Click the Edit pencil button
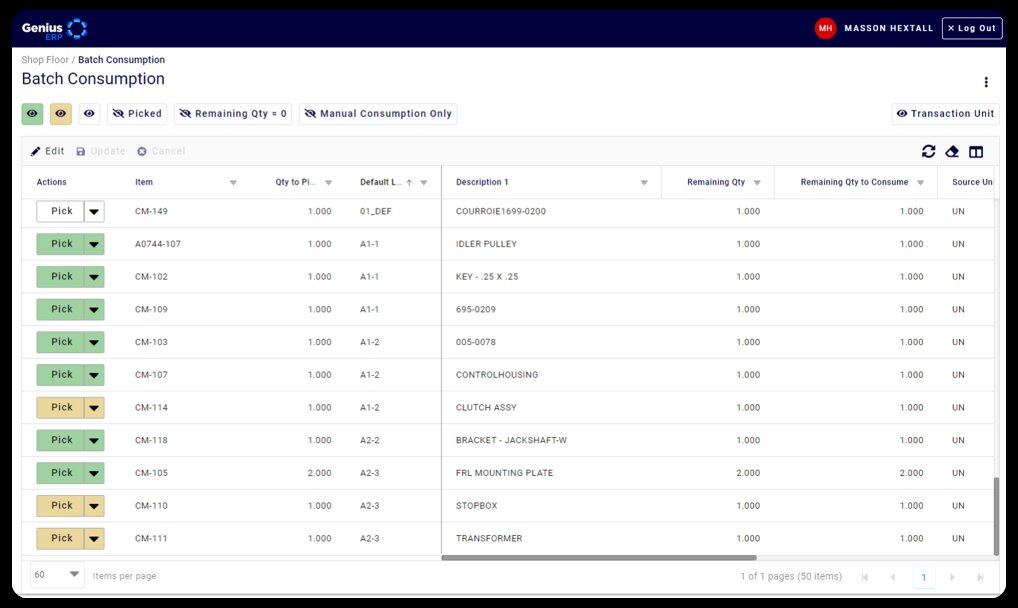Viewport: 1018px width, 608px height. tap(47, 152)
